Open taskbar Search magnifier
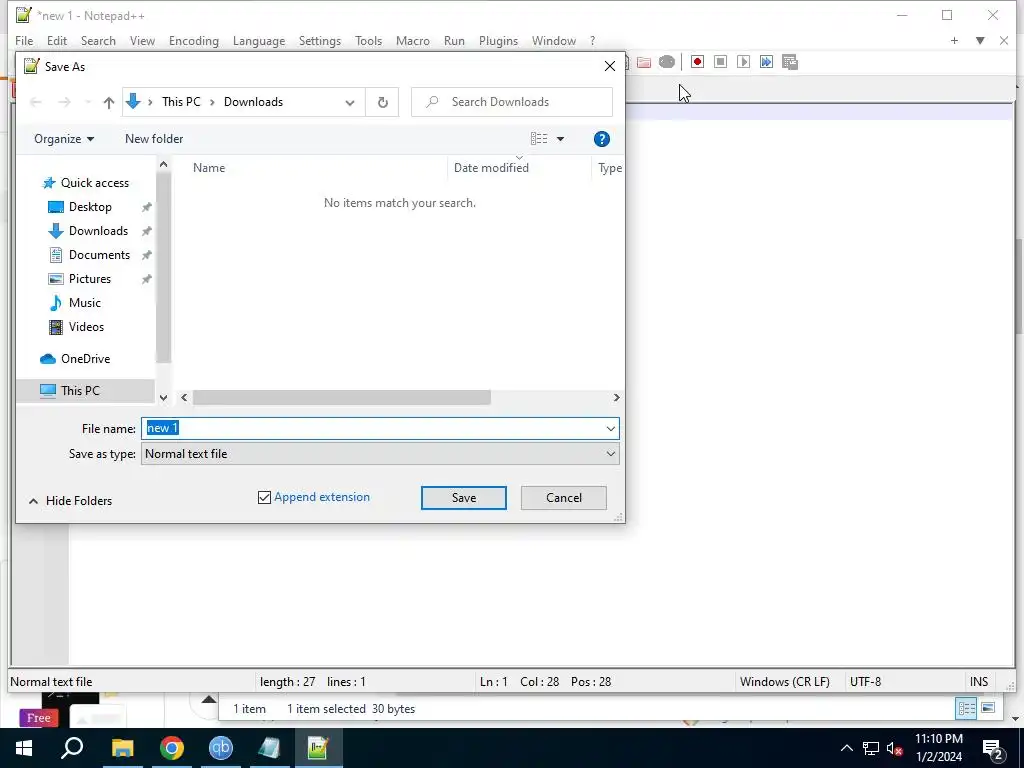1024x768 pixels. (x=72, y=748)
